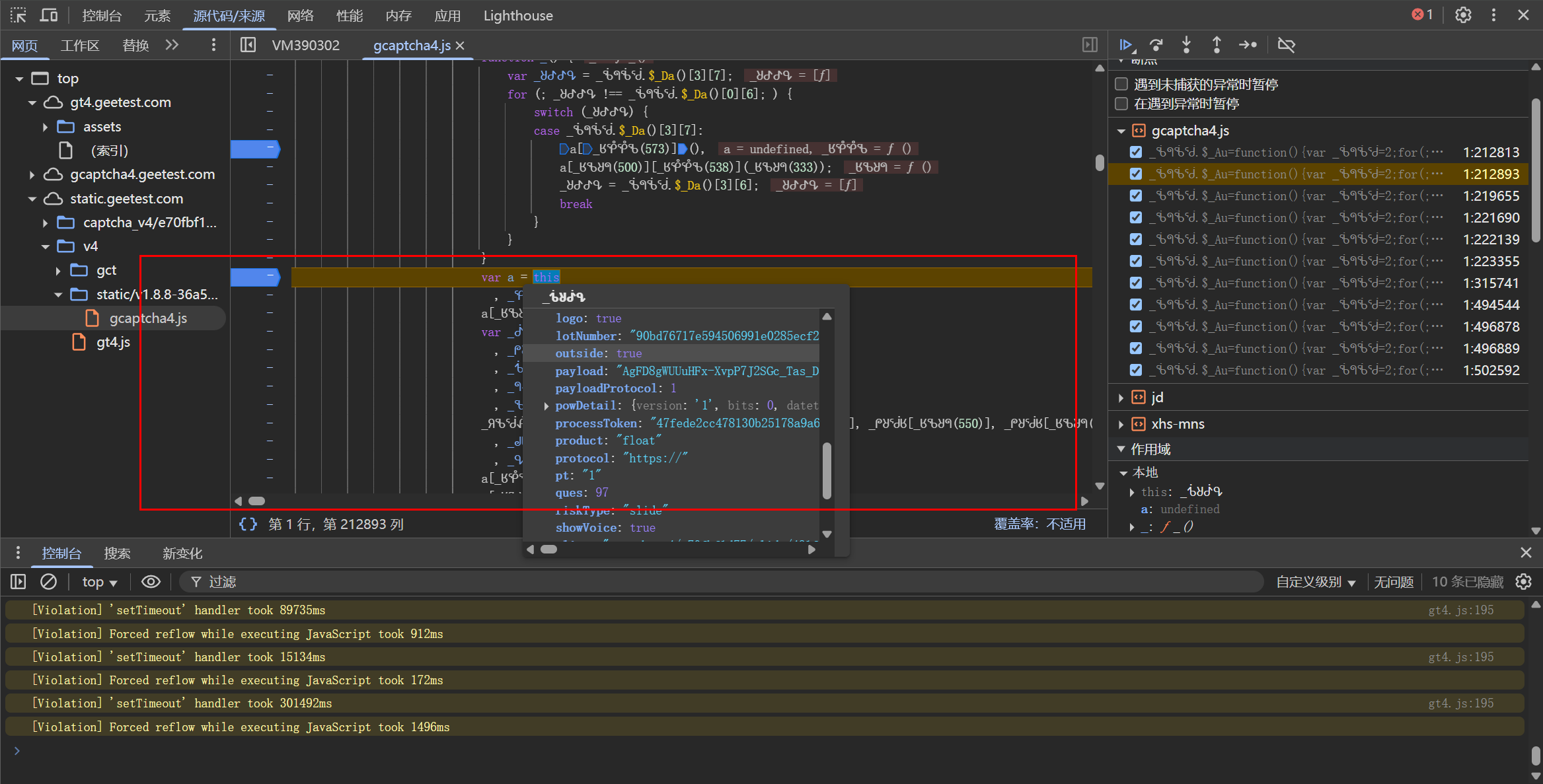This screenshot has height=784, width=1543.
Task: Expand the gct folder
Action: click(58, 270)
